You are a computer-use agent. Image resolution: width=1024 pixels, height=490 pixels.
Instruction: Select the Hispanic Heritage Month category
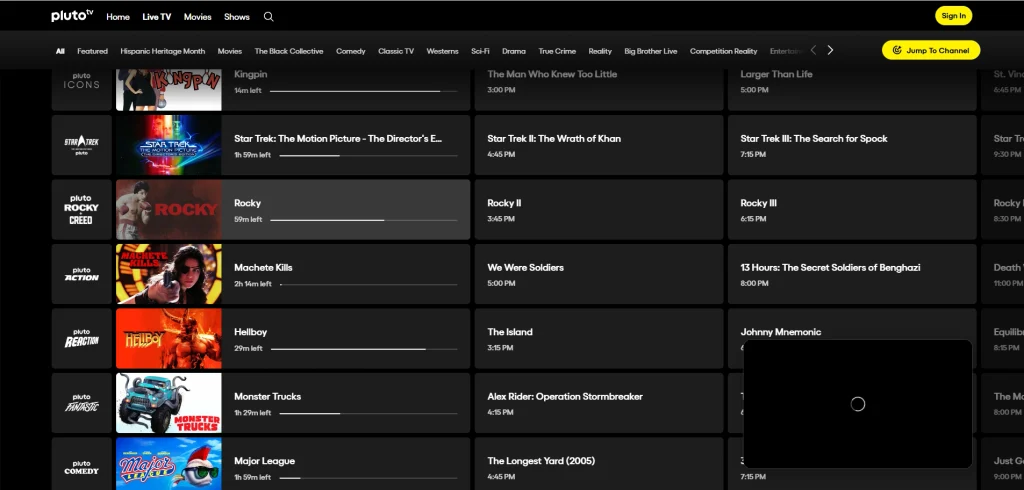pos(163,51)
